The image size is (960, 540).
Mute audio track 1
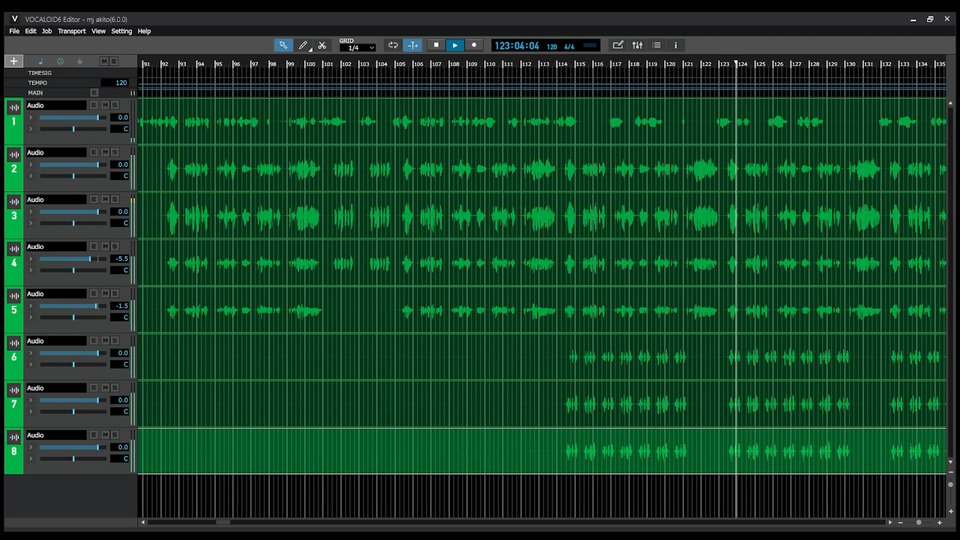tap(104, 105)
